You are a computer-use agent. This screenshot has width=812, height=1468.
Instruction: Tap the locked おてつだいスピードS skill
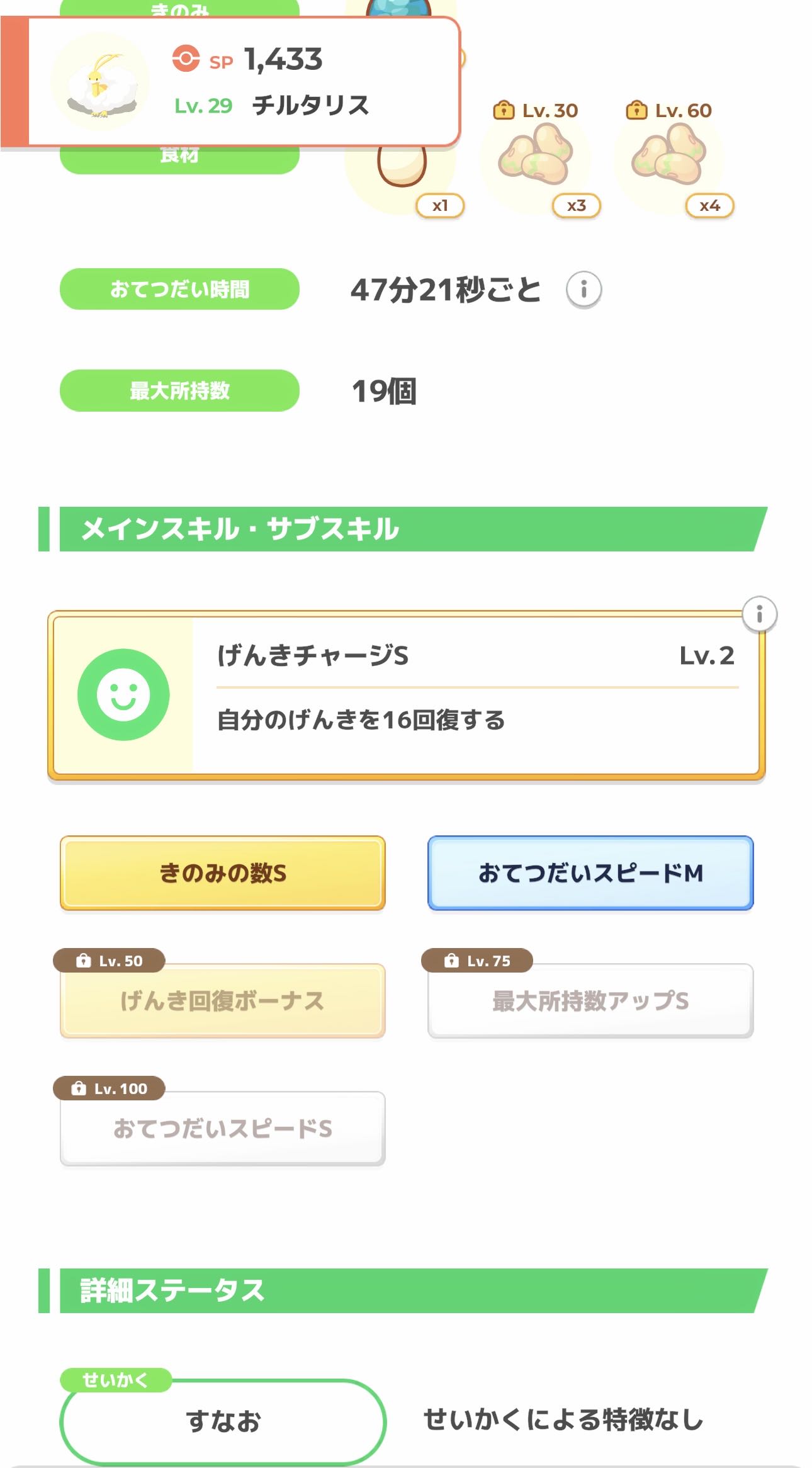[223, 1129]
